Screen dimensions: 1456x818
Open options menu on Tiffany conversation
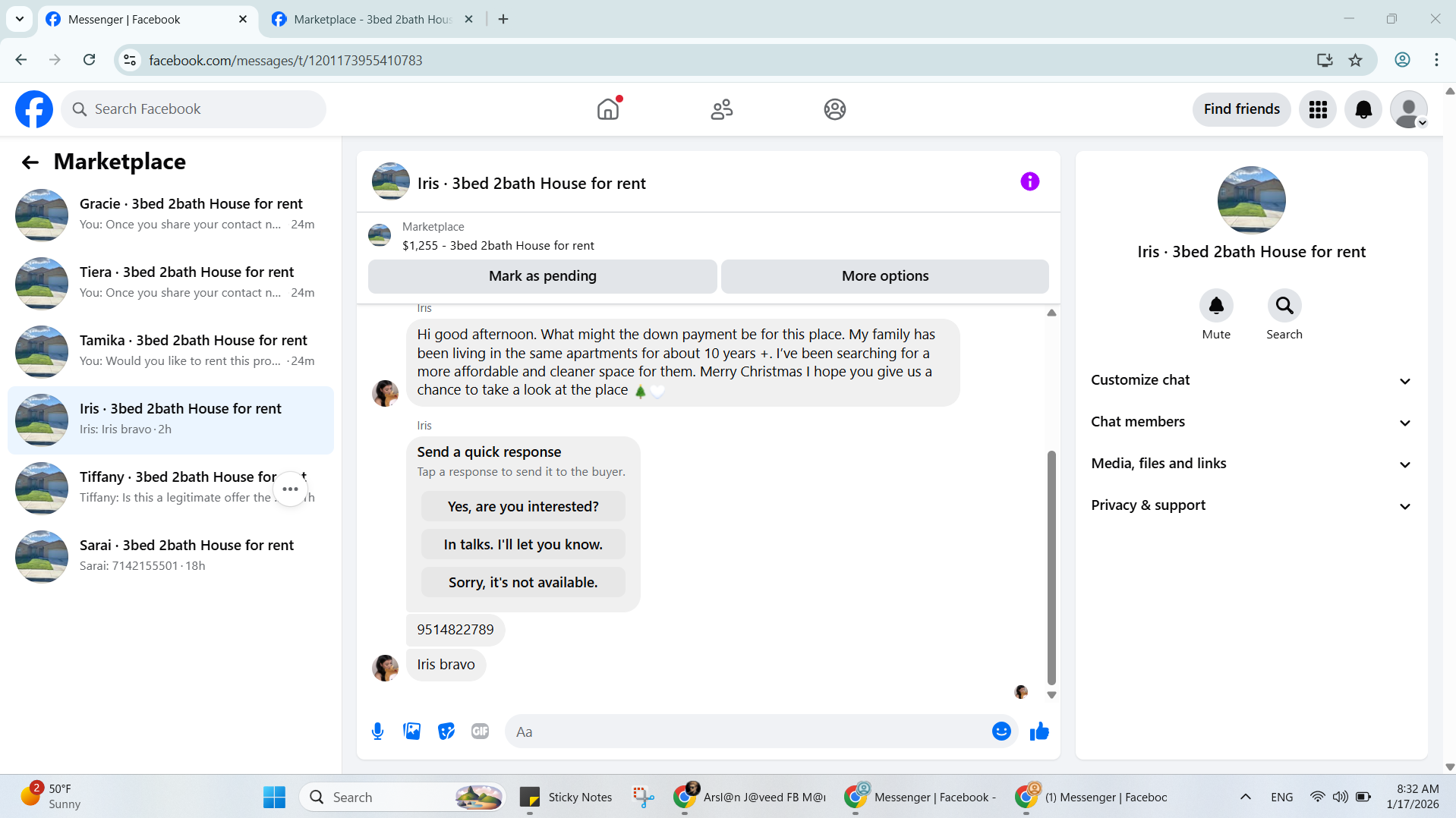pos(290,489)
